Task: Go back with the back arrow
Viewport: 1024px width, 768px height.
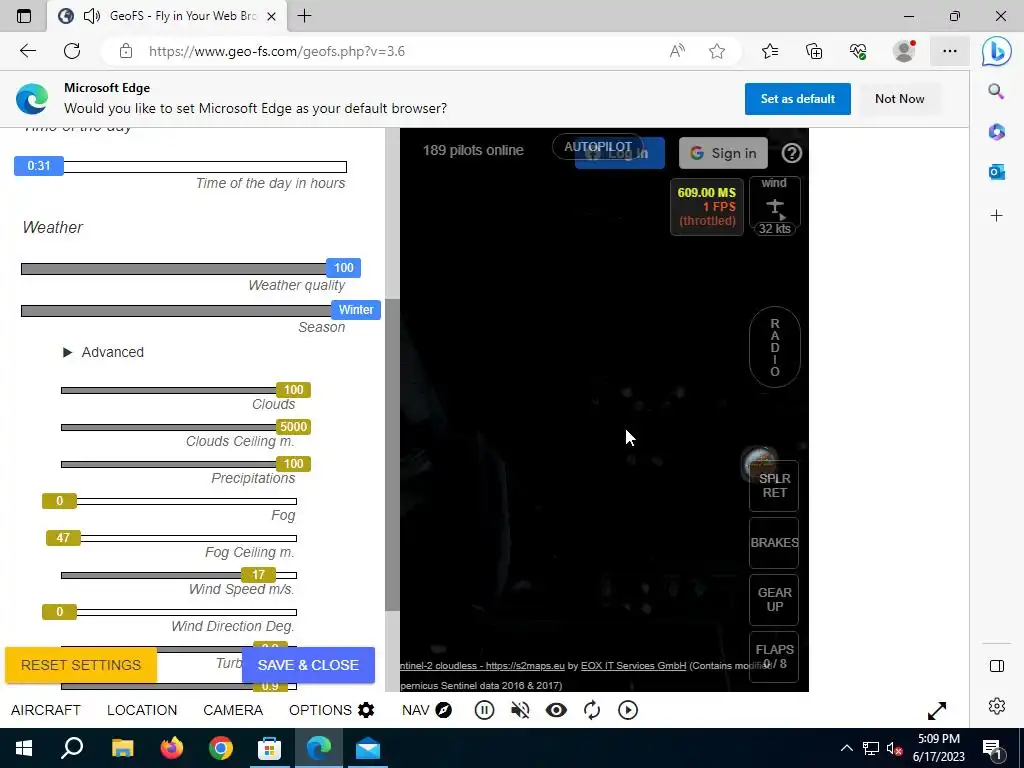Action: click(27, 51)
